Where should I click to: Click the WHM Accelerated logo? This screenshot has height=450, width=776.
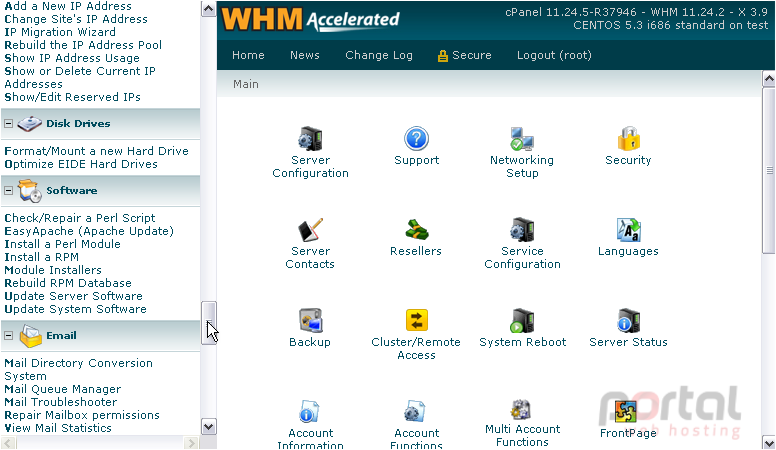point(310,20)
